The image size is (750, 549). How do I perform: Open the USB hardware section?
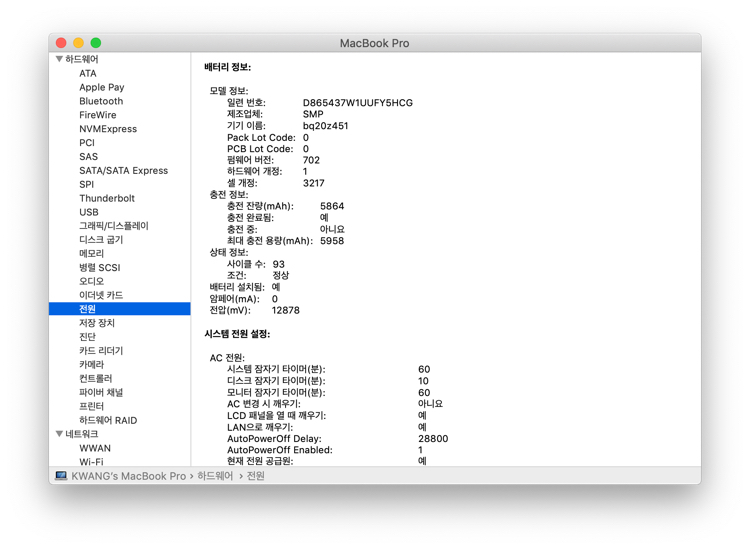[89, 212]
